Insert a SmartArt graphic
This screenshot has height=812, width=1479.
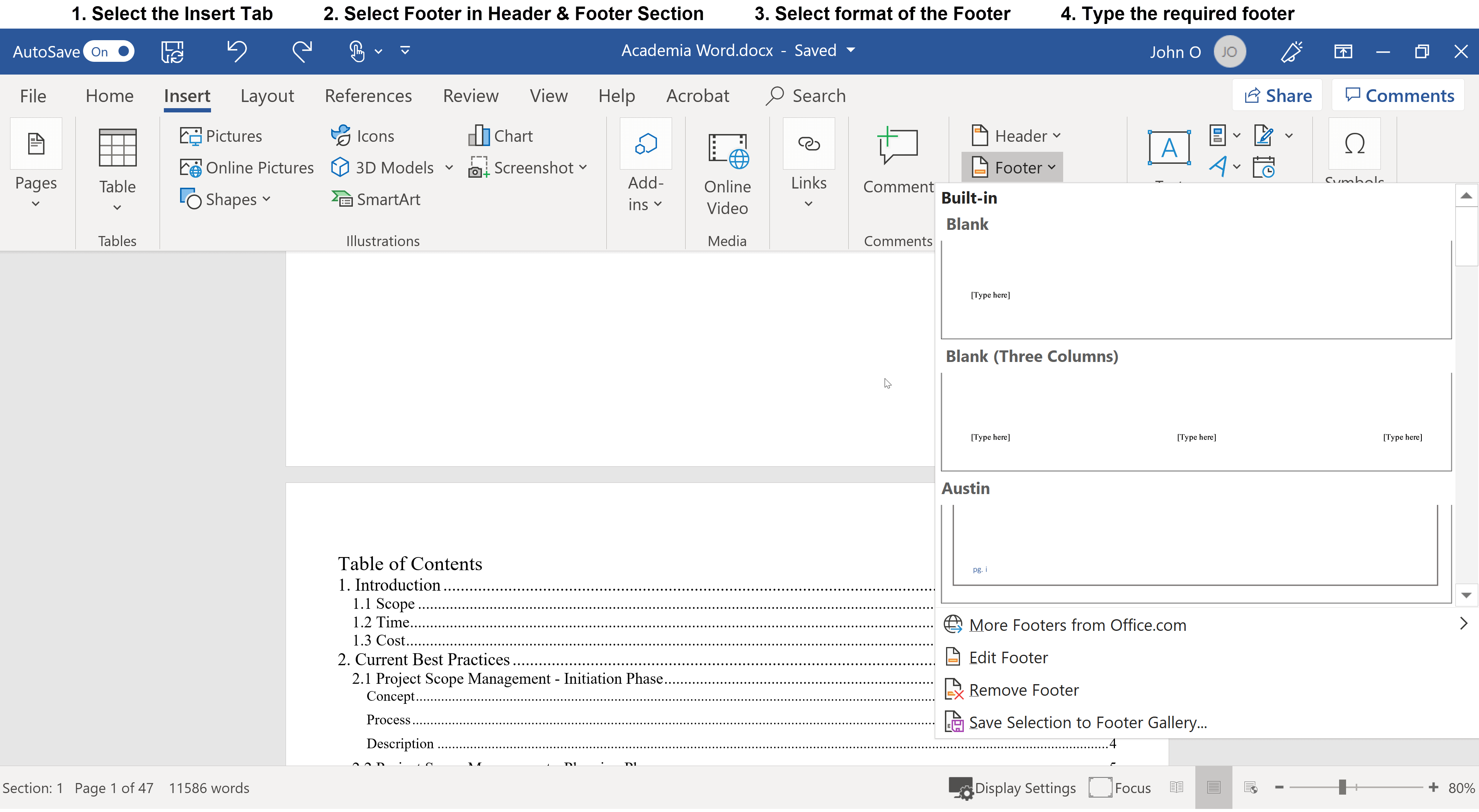point(376,199)
